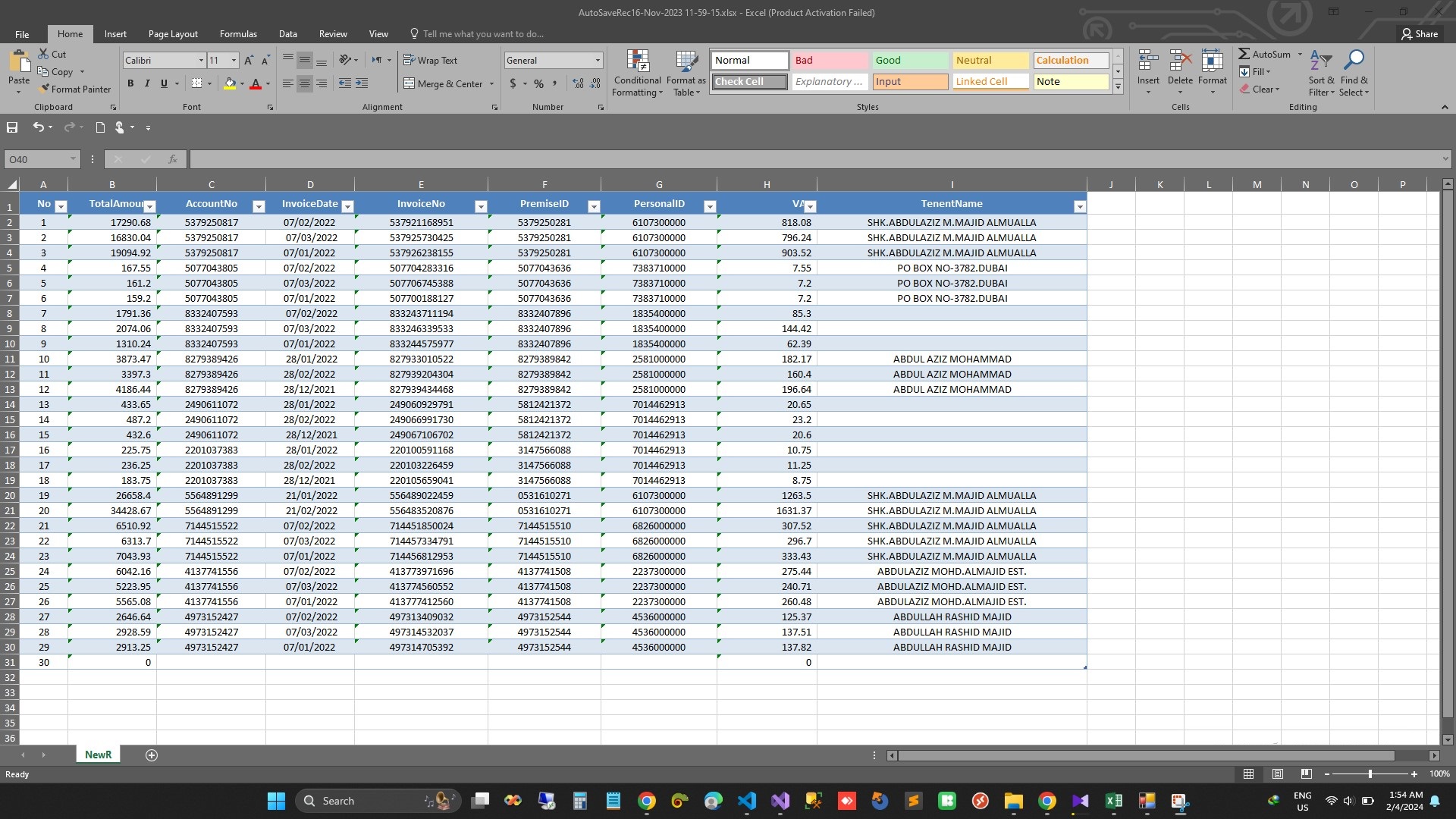Click the Paste clipboard icon
The image size is (1456, 819).
[x=19, y=62]
